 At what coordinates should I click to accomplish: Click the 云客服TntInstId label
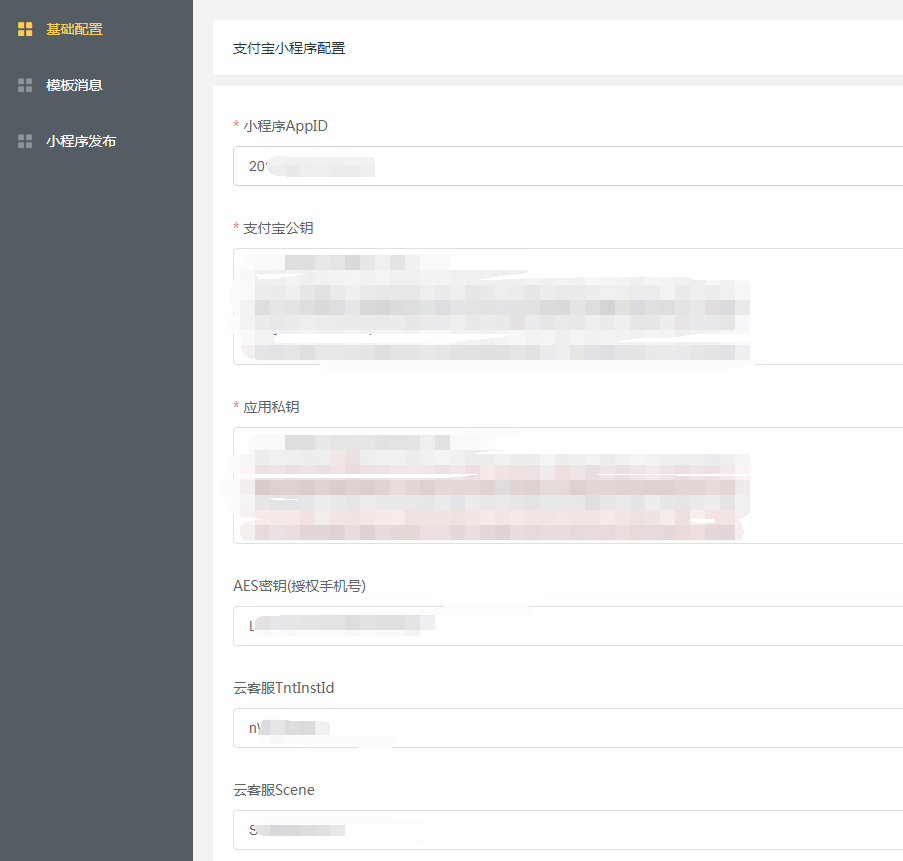[283, 688]
